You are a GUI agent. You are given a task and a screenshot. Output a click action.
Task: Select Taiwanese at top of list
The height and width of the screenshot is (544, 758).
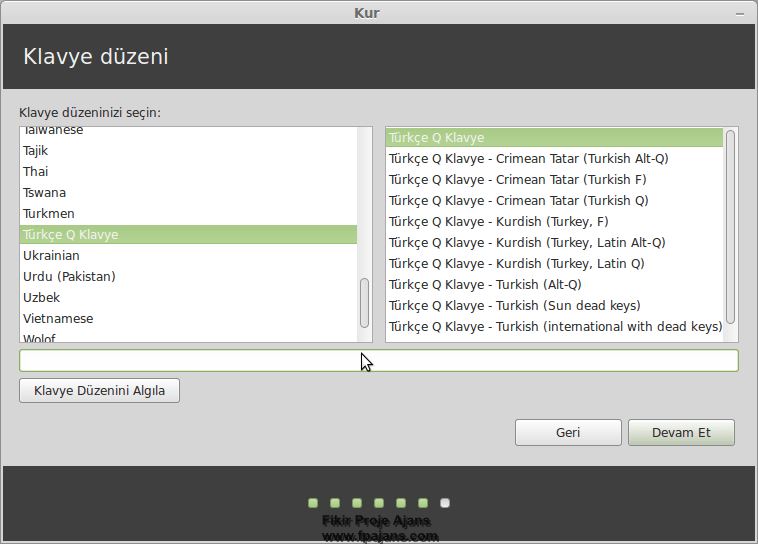(x=189, y=132)
